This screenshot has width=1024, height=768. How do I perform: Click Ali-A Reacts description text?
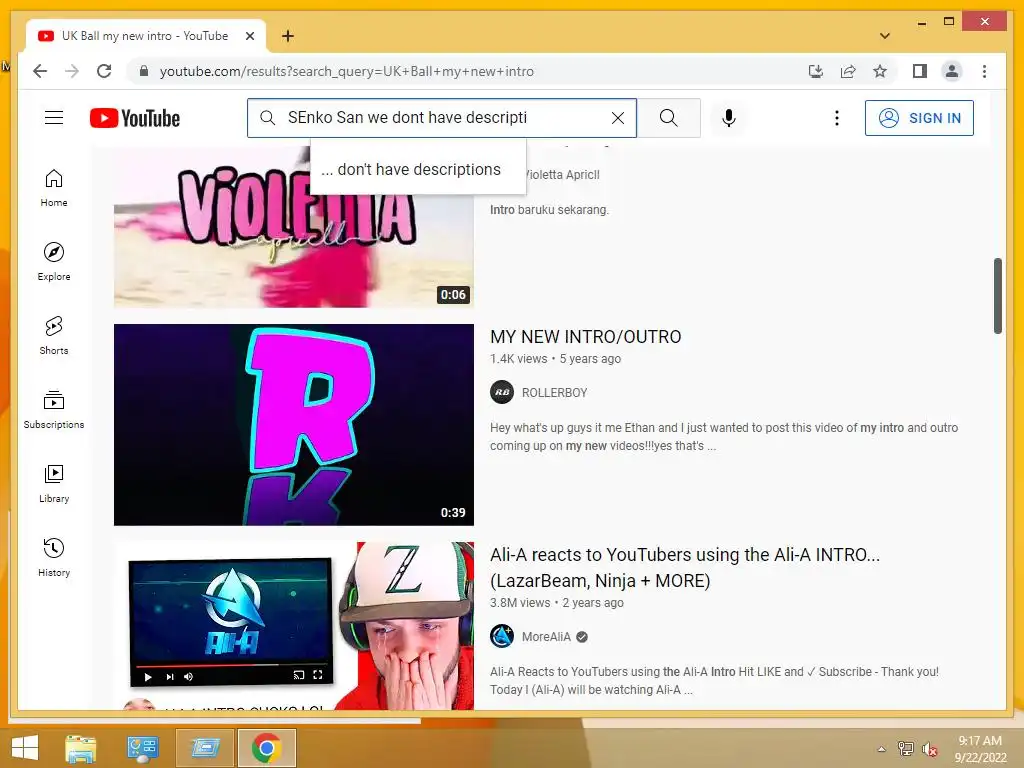[714, 680]
